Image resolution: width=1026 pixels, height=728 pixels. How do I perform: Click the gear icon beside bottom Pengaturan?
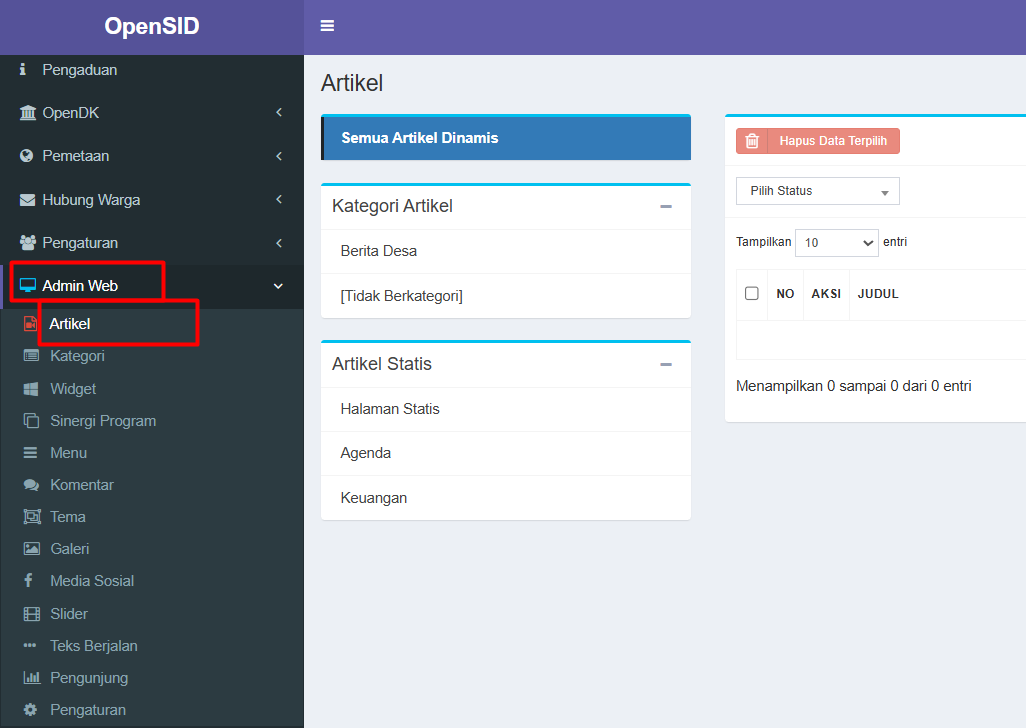[30, 710]
